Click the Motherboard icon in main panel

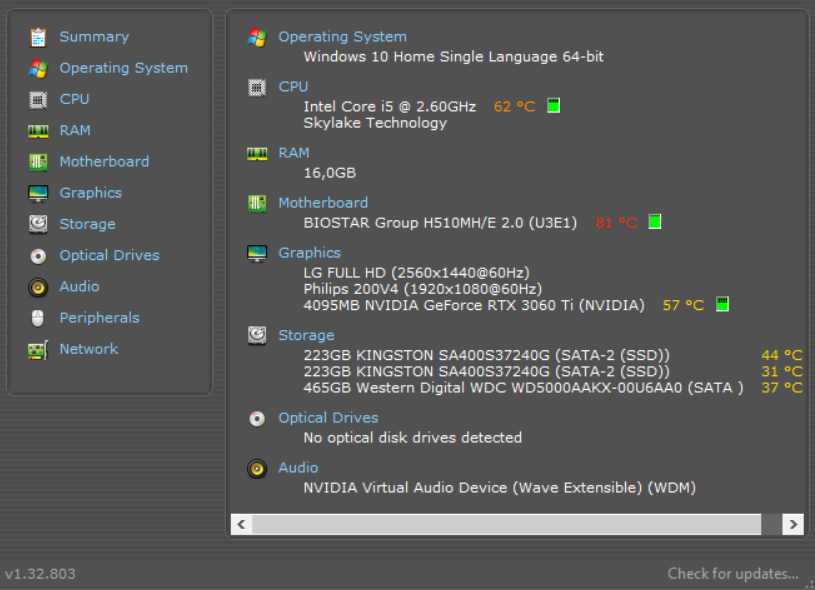(x=257, y=203)
